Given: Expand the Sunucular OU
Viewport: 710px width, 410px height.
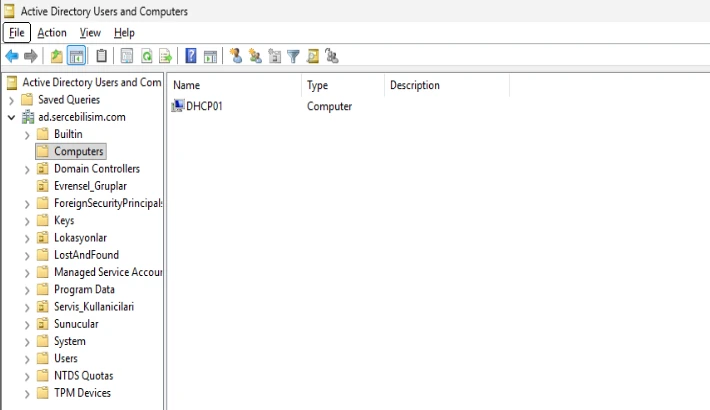Looking at the screenshot, I should pyautogui.click(x=27, y=325).
